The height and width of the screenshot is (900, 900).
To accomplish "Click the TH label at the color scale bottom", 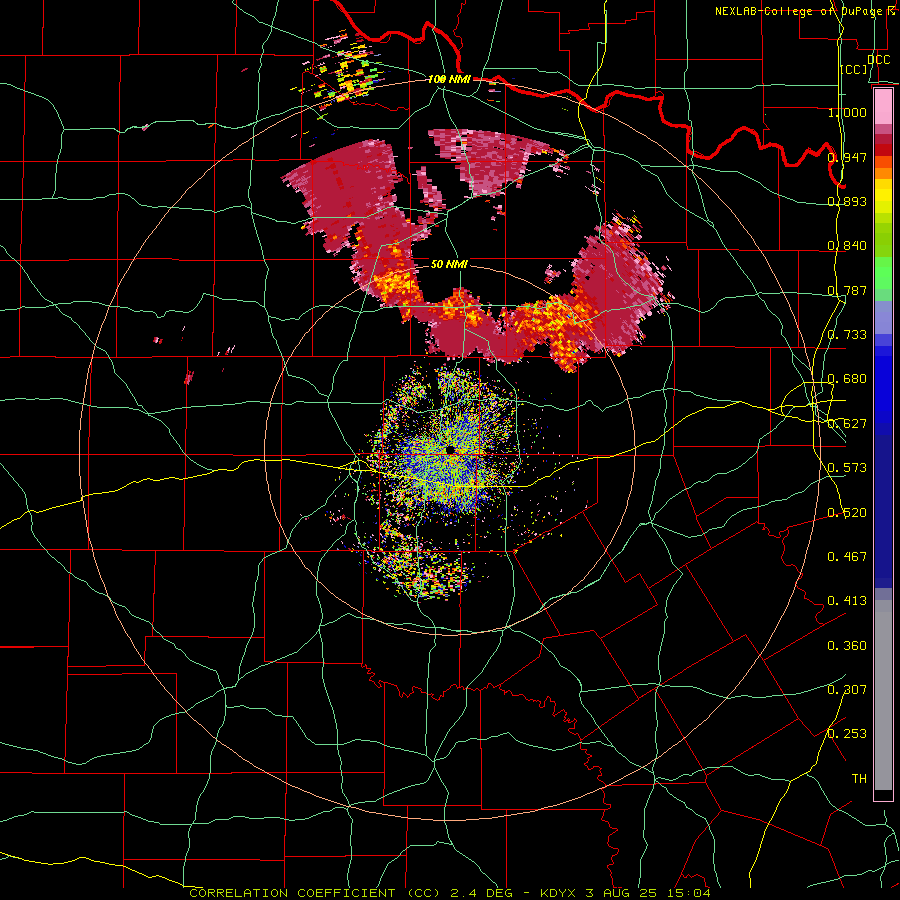I will click(x=859, y=778).
